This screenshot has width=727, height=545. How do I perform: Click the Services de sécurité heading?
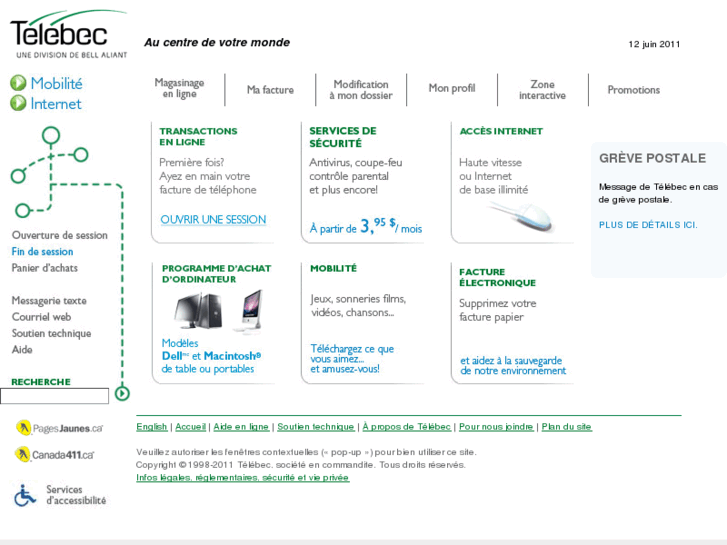tap(343, 137)
